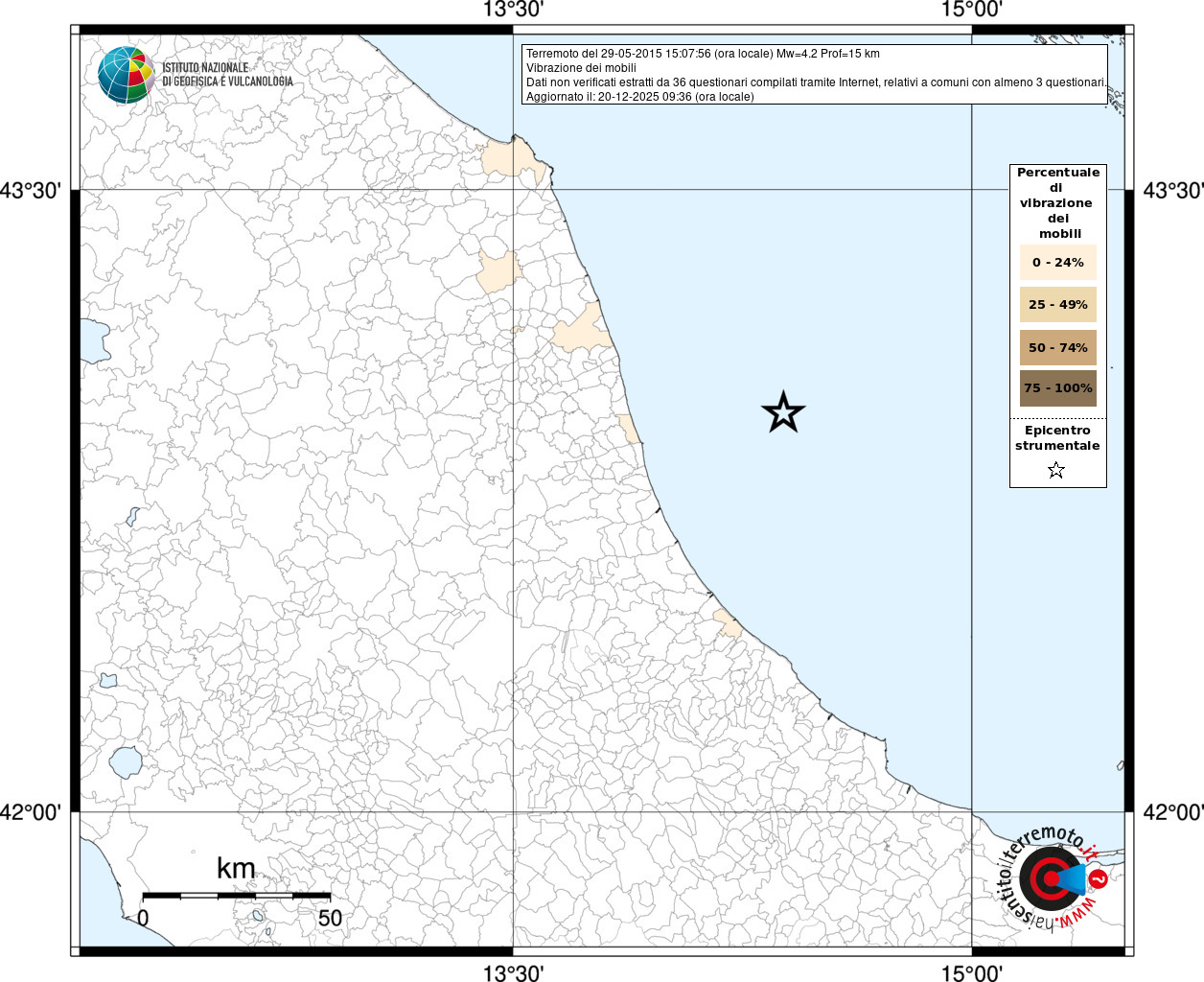Select the 0 - 24% legend swatch
Screen dimensions: 1204x982
1058,262
